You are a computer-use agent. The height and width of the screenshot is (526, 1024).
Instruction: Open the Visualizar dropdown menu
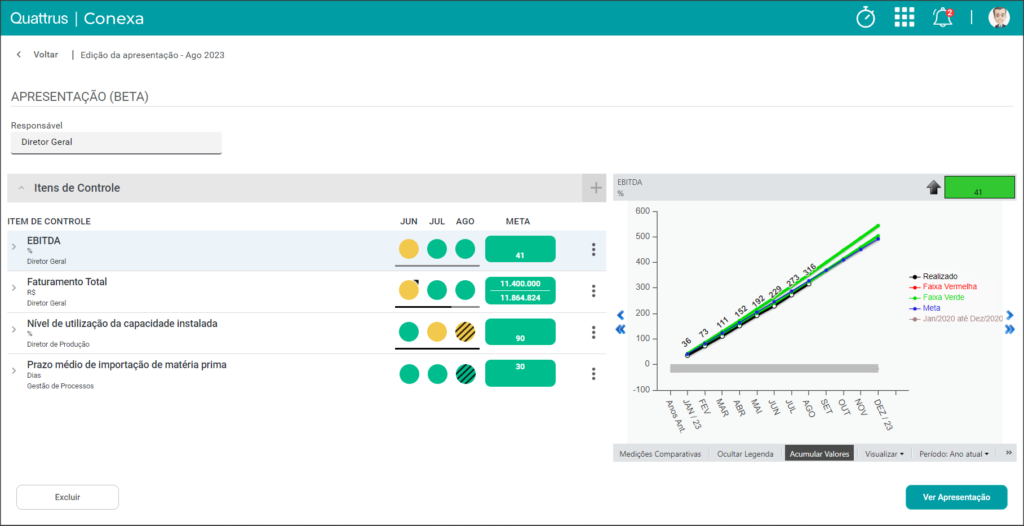click(884, 453)
